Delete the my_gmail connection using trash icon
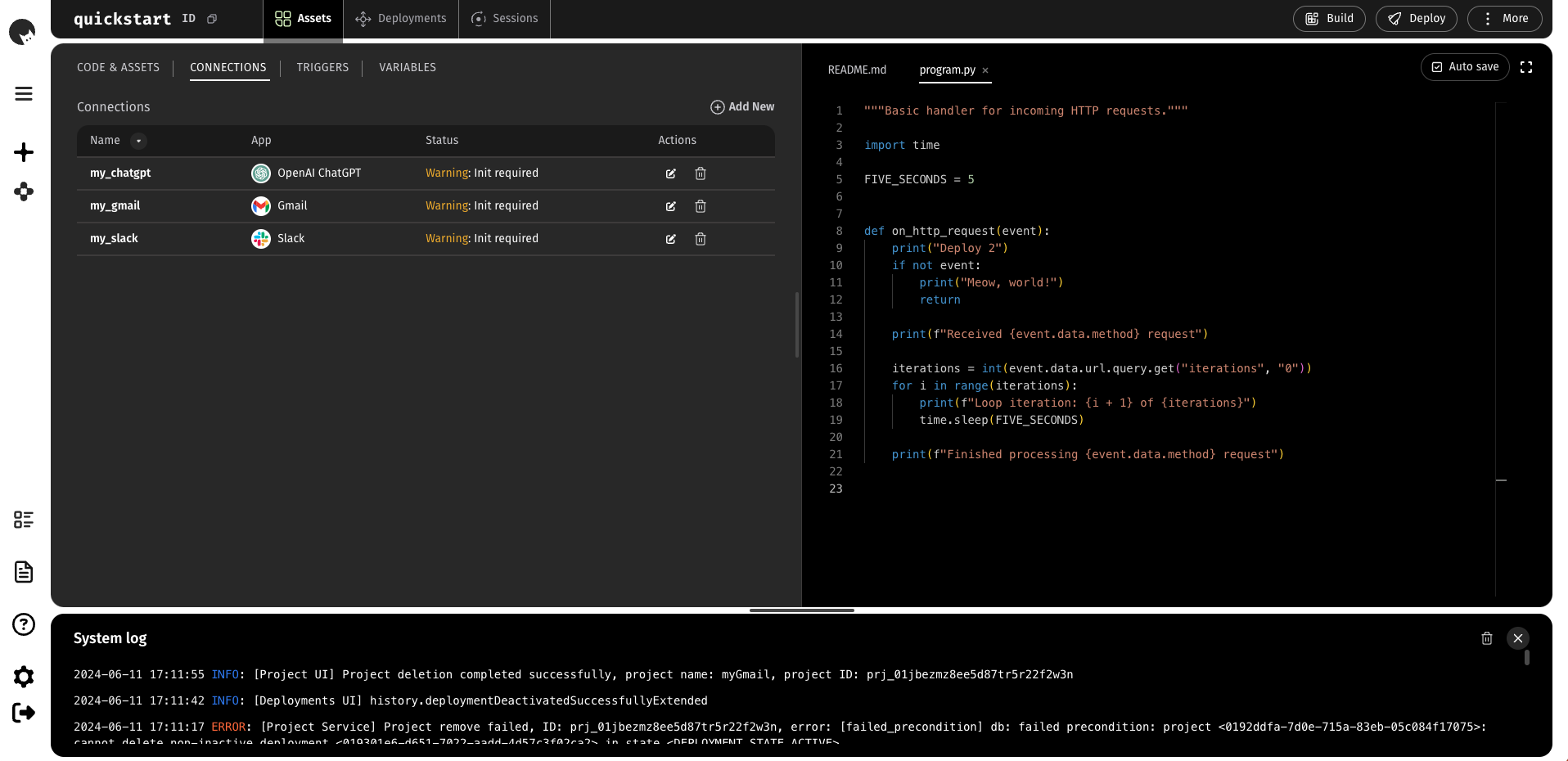Viewport: 1568px width, 761px height. (x=701, y=206)
